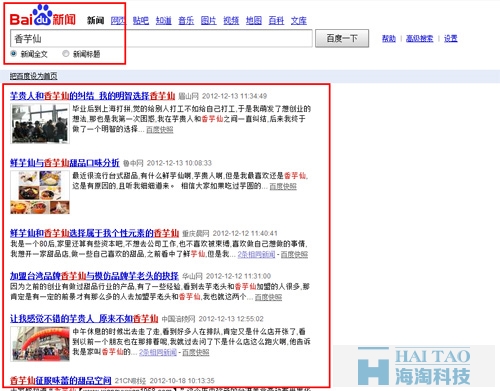Switch to the 贴吧 tab

click(x=141, y=21)
